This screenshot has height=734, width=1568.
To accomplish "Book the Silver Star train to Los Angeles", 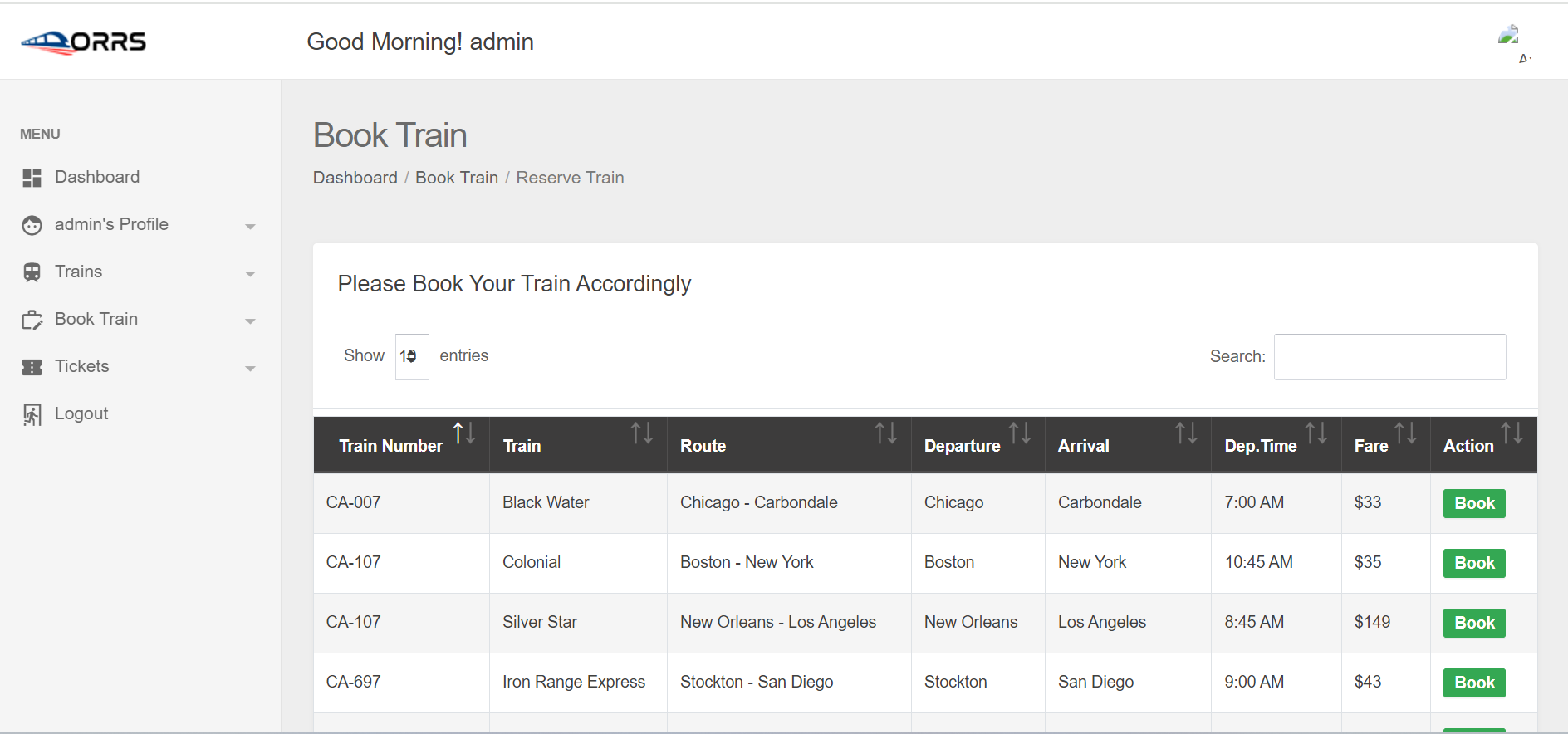I will [x=1474, y=623].
